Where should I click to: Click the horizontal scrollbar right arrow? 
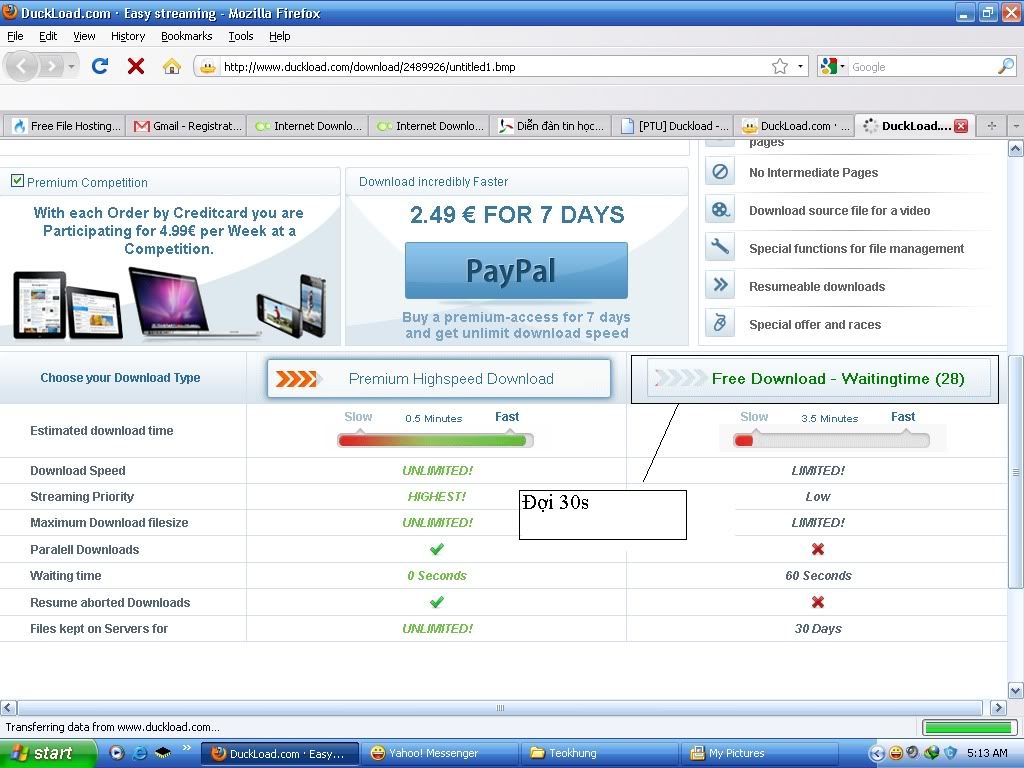[998, 708]
